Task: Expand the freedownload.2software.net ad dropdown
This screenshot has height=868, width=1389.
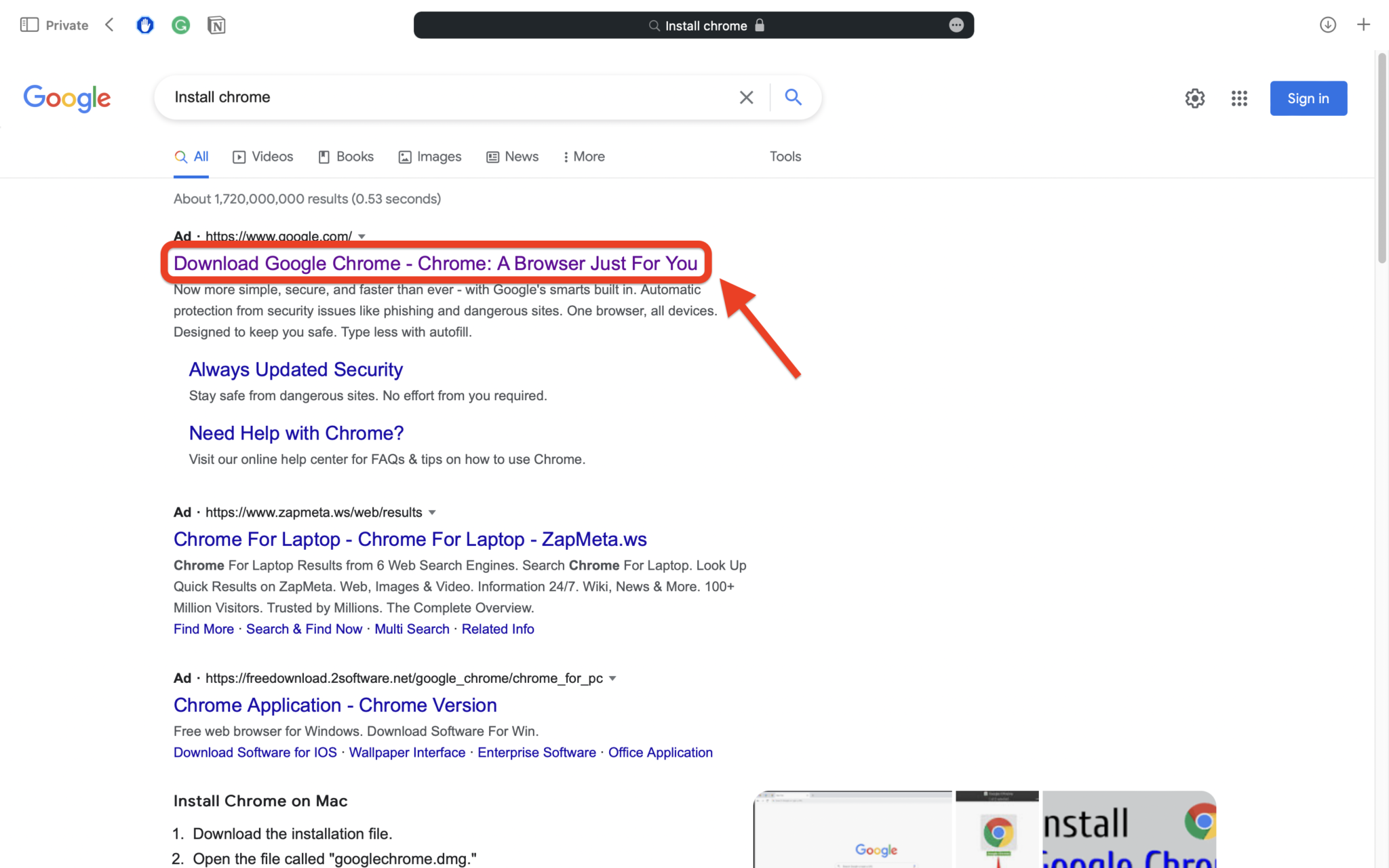Action: pos(612,679)
